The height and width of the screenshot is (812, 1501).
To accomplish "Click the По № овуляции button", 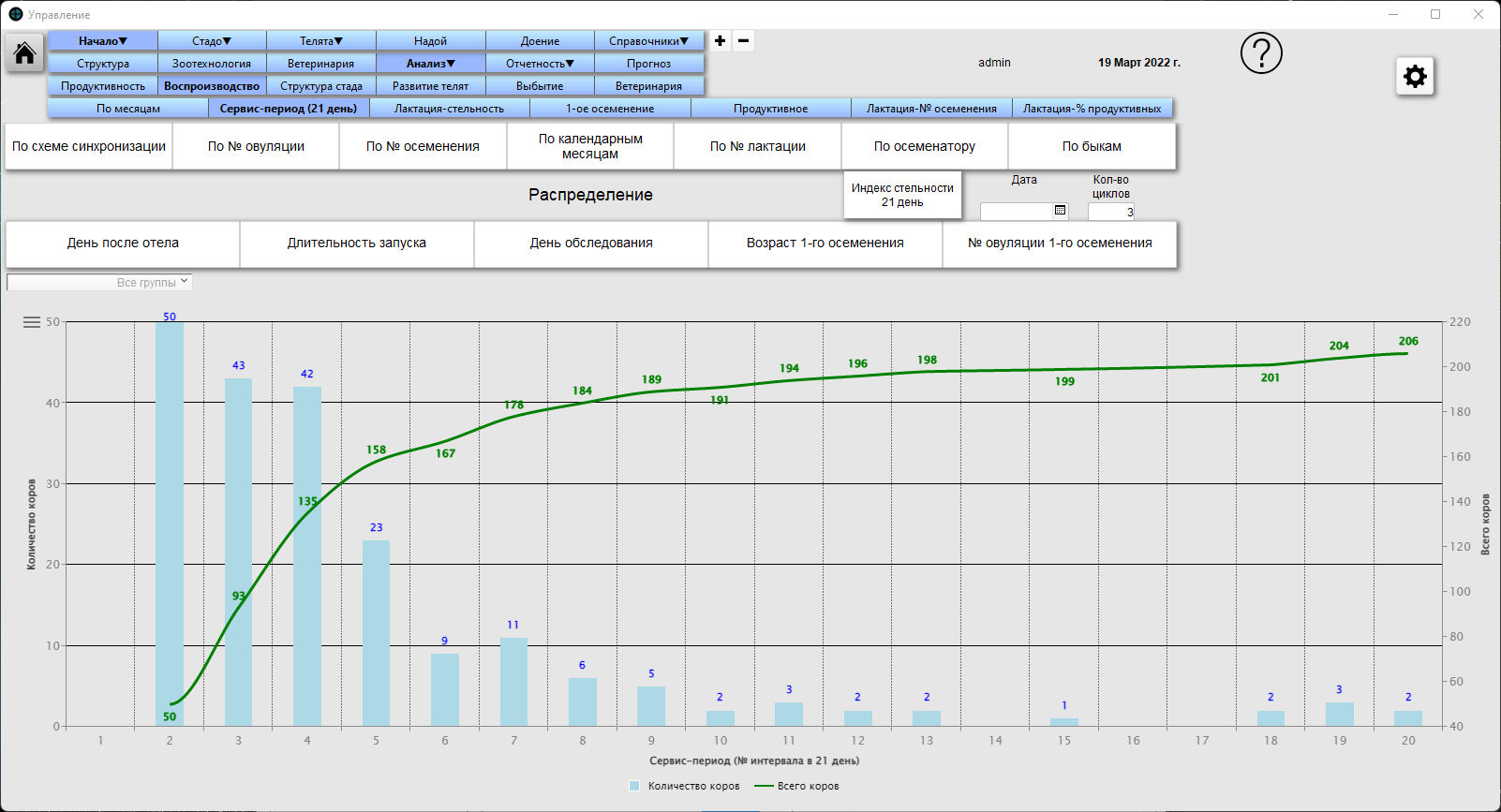I will click(256, 146).
